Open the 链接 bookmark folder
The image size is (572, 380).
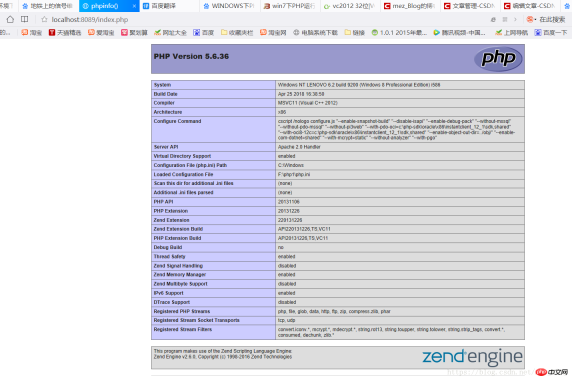(355, 32)
